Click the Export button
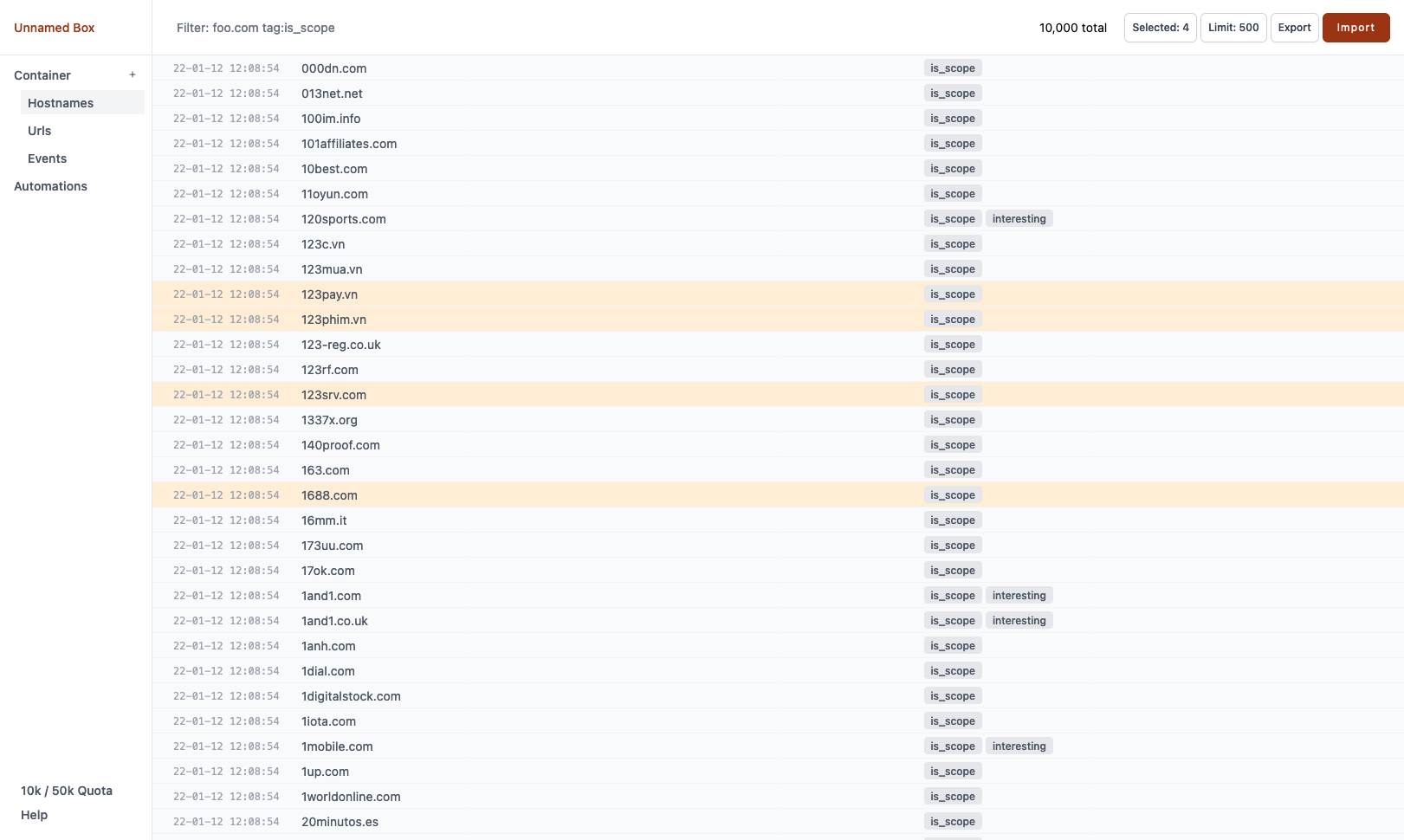Image resolution: width=1404 pixels, height=840 pixels. (x=1294, y=28)
